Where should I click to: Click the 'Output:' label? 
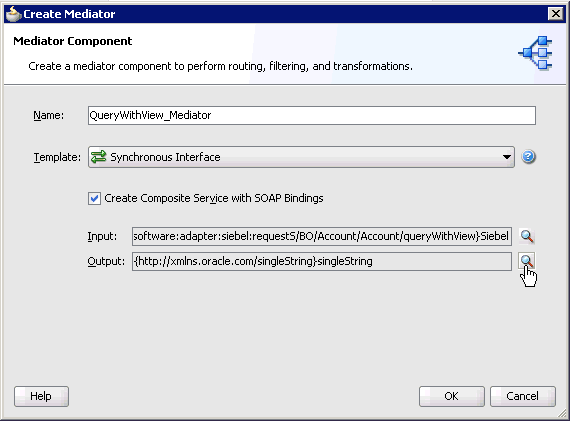106,261
